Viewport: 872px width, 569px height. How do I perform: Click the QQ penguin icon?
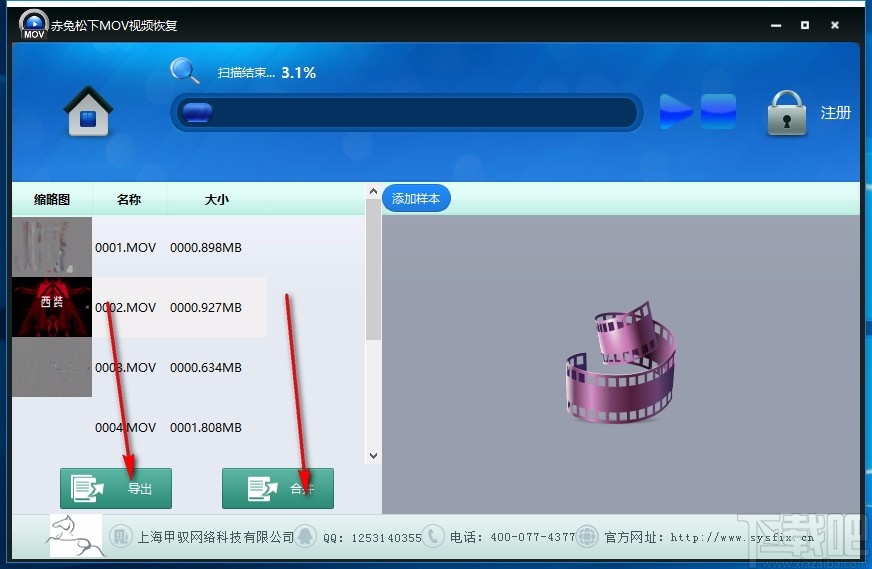click(305, 537)
